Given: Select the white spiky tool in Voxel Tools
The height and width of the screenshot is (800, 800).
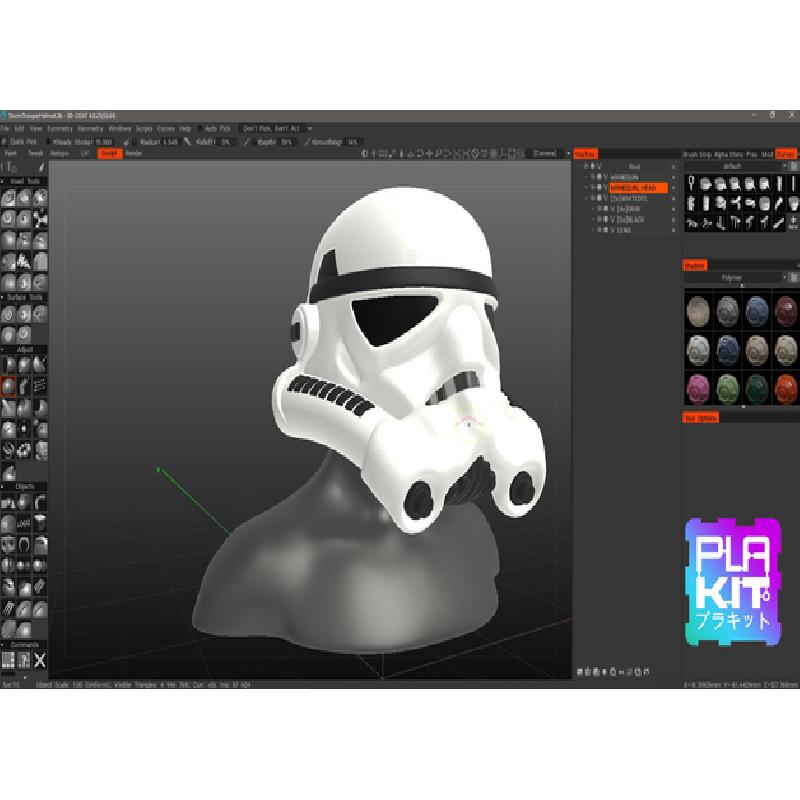Looking at the screenshot, I should [x=24, y=261].
